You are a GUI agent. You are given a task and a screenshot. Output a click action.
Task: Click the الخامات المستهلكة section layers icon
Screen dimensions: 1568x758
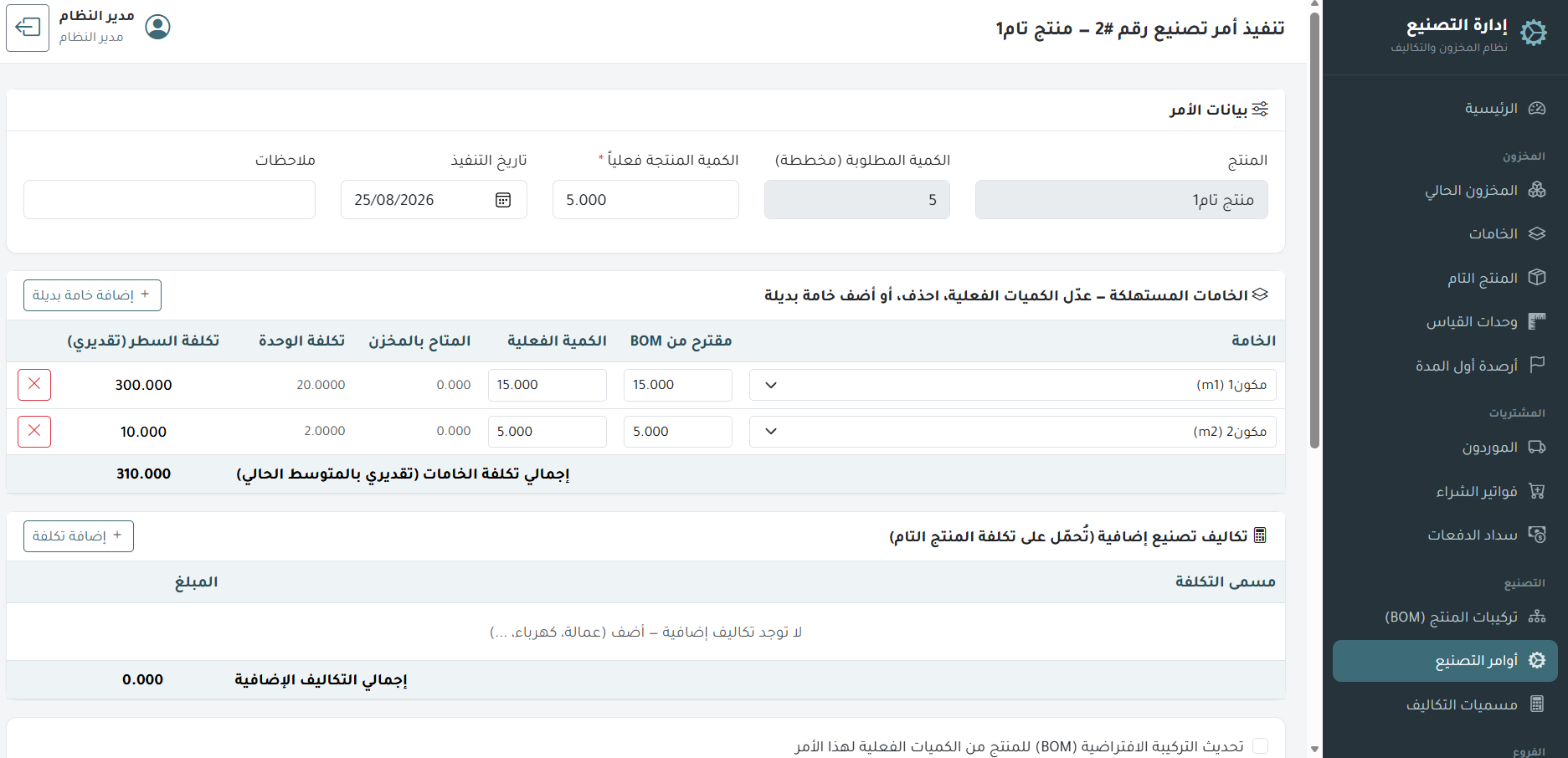pyautogui.click(x=1261, y=294)
